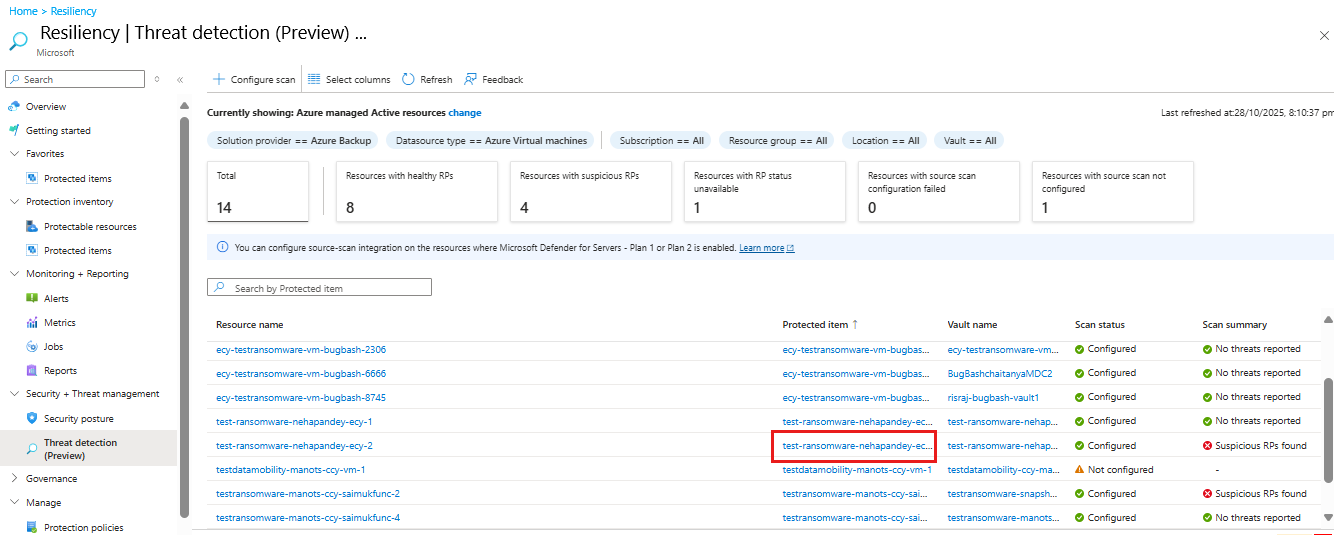Viewport: 1334px width, 535px height.
Task: Open Security posture menu item
Action: pos(79,418)
